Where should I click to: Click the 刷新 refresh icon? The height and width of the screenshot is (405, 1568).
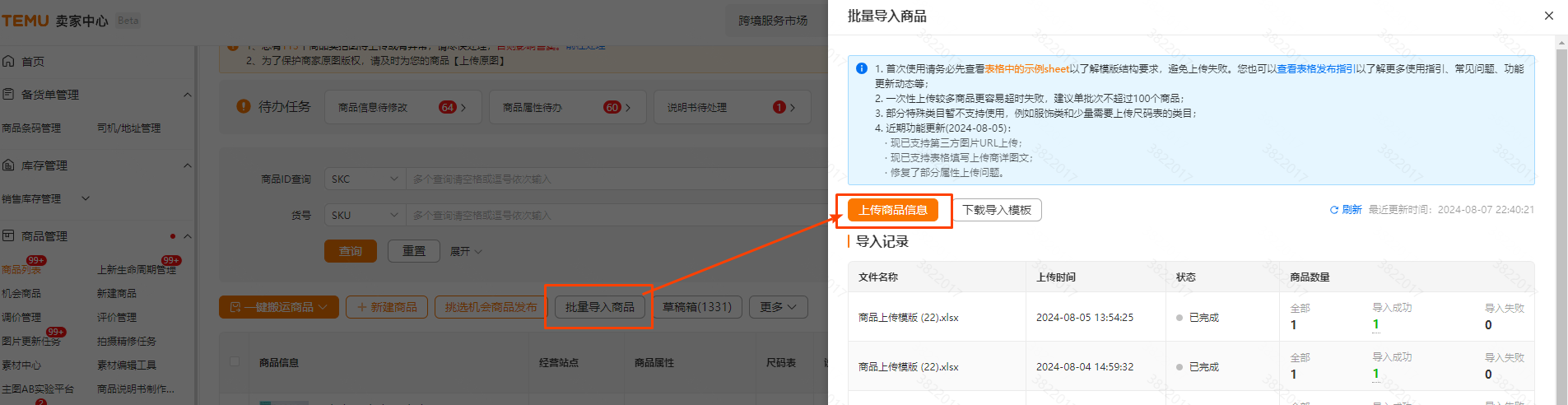(x=1333, y=210)
